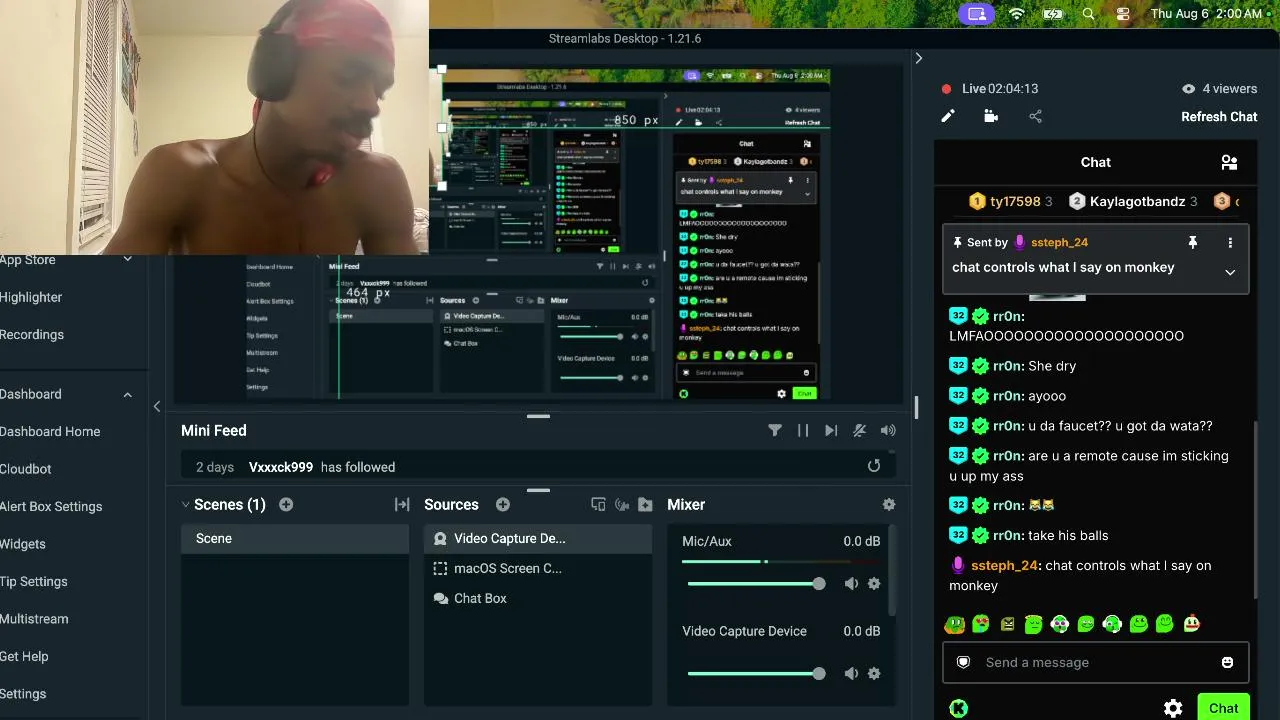Open Mixer advanced audio settings gear
1280x720 pixels.
click(889, 505)
